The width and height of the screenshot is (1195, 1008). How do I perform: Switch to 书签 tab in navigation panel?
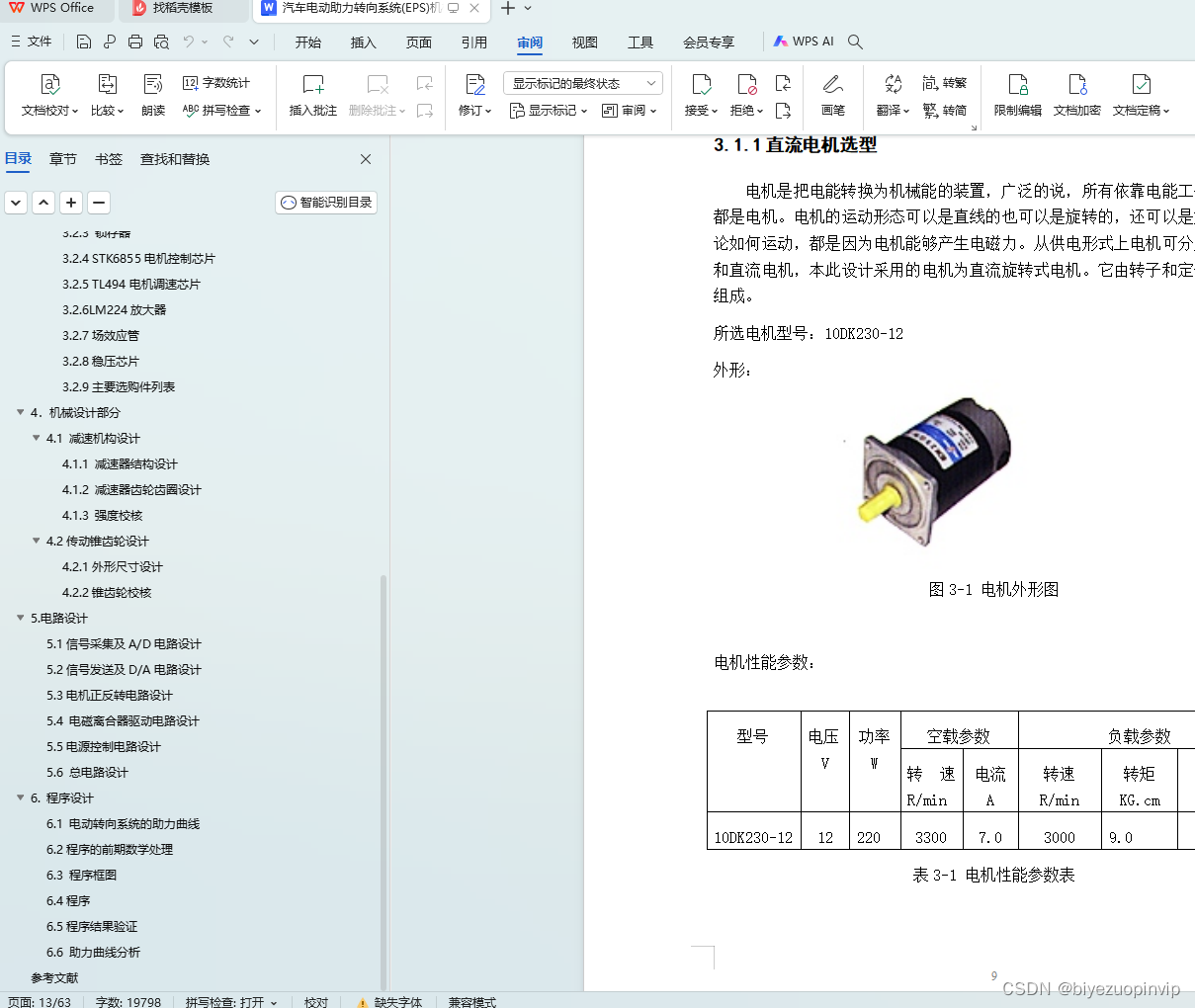pyautogui.click(x=109, y=159)
